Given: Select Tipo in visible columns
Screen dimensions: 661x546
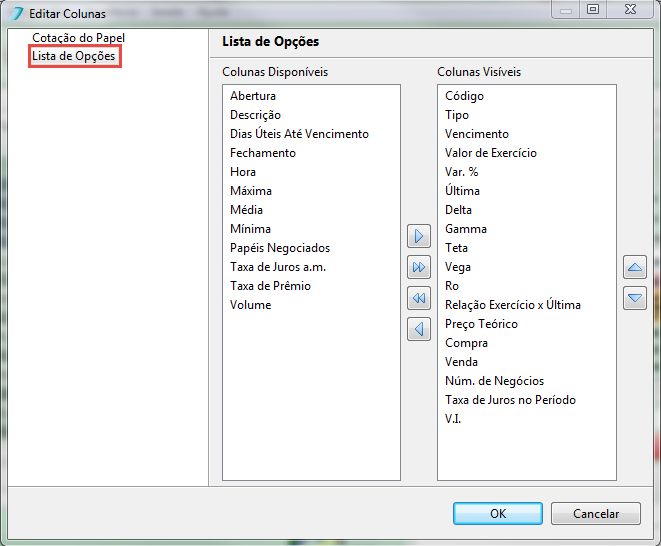Looking at the screenshot, I should [457, 115].
